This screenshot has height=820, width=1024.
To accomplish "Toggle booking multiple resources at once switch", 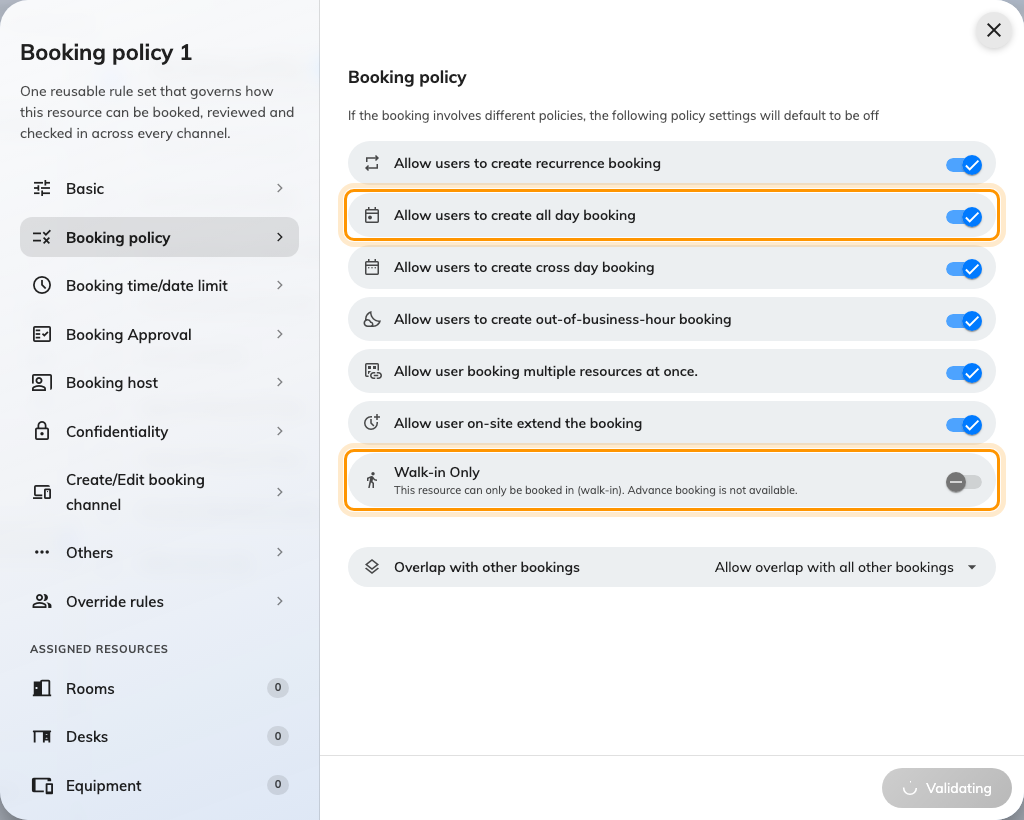I will coord(964,372).
